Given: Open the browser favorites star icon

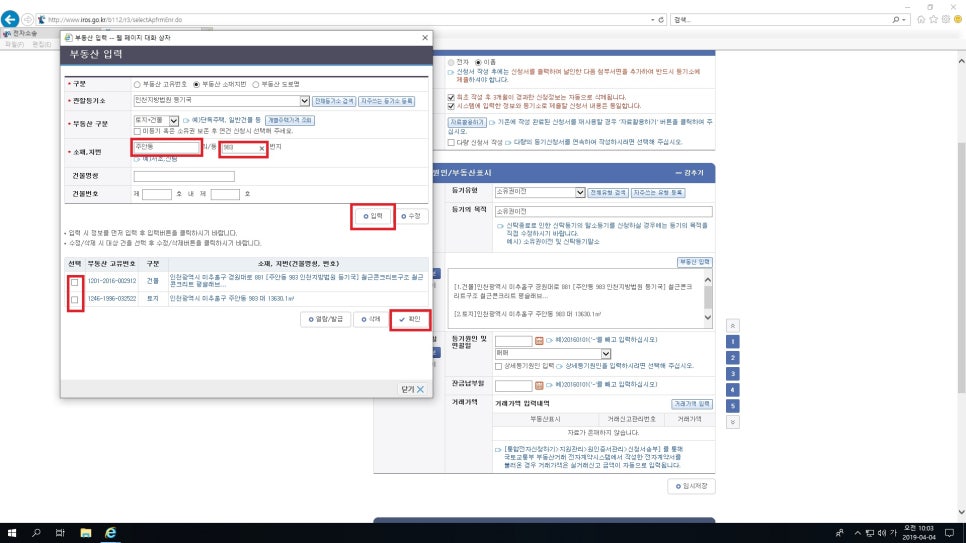Looking at the screenshot, I should point(933,20).
